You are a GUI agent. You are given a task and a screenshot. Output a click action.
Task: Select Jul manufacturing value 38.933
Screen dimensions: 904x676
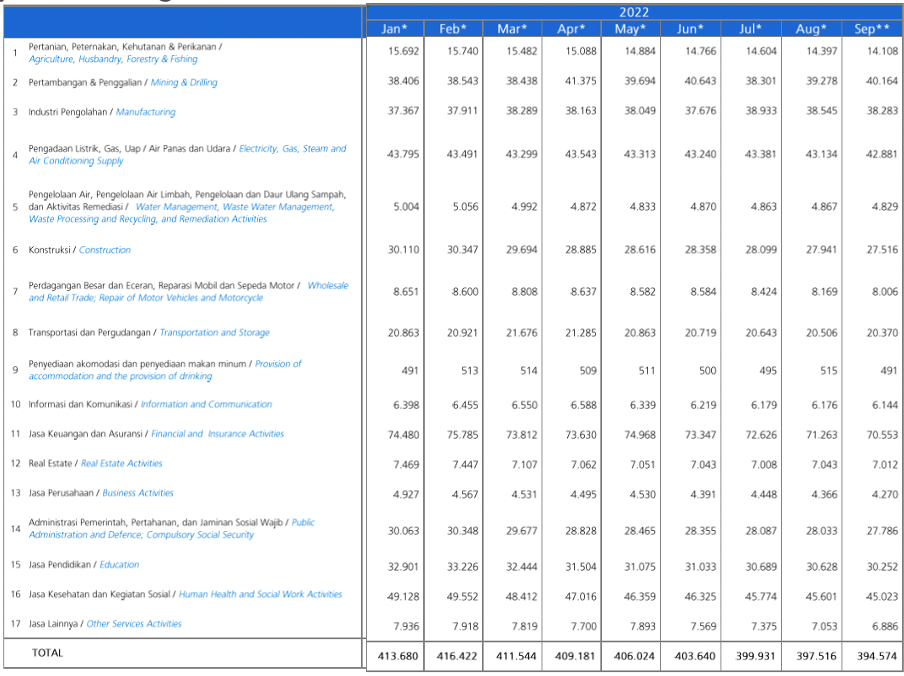click(761, 111)
